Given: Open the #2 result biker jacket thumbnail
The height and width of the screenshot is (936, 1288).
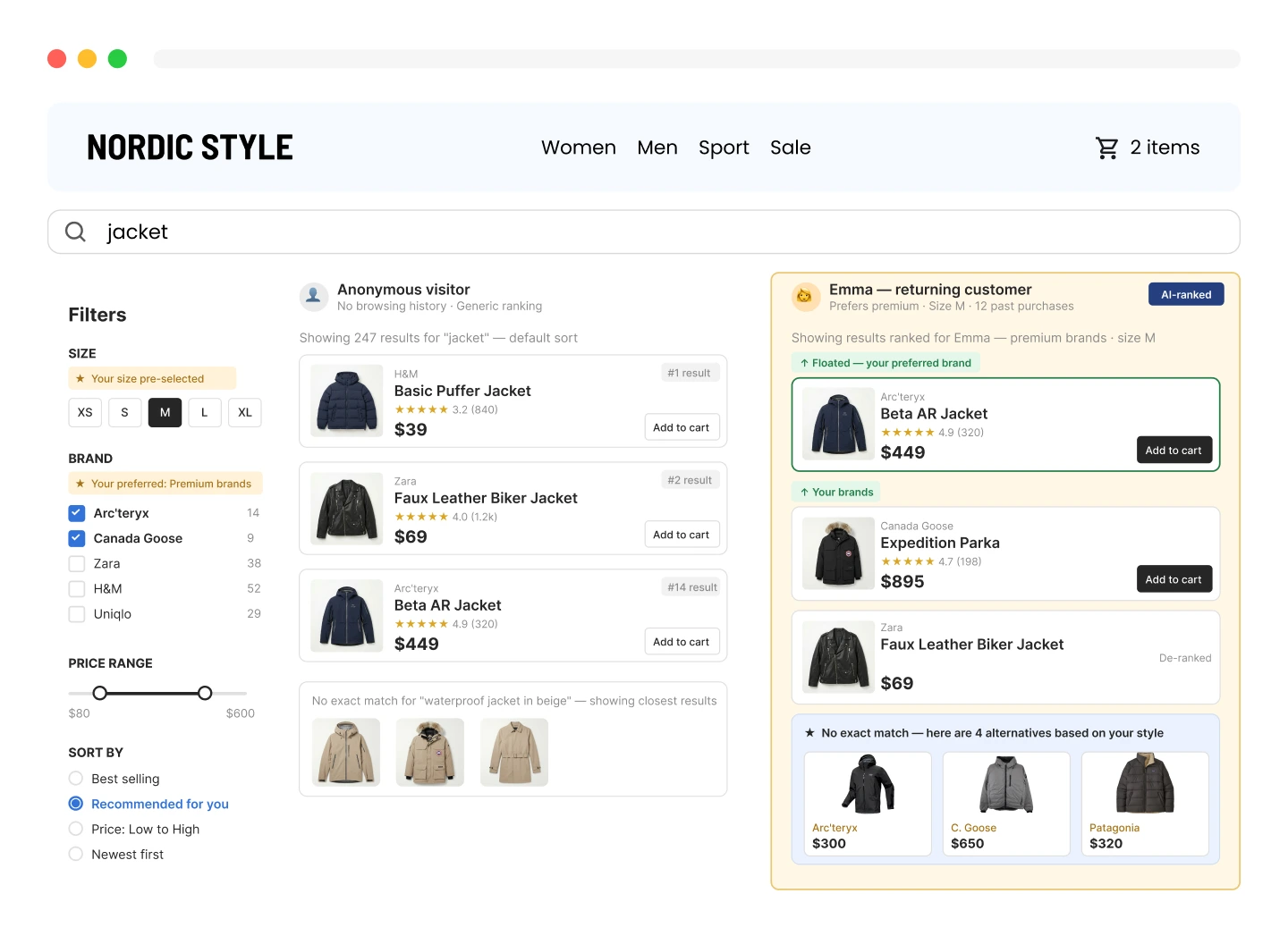Looking at the screenshot, I should 347,508.
